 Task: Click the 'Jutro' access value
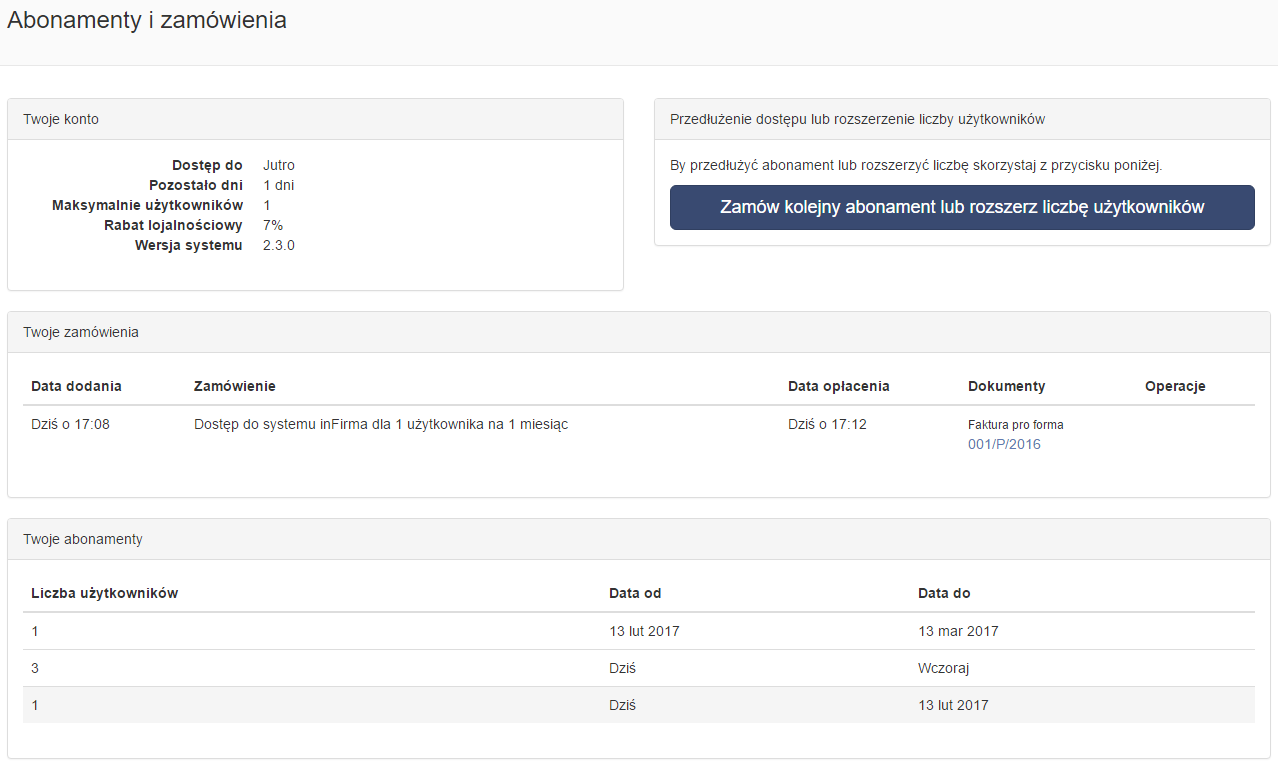[x=279, y=165]
